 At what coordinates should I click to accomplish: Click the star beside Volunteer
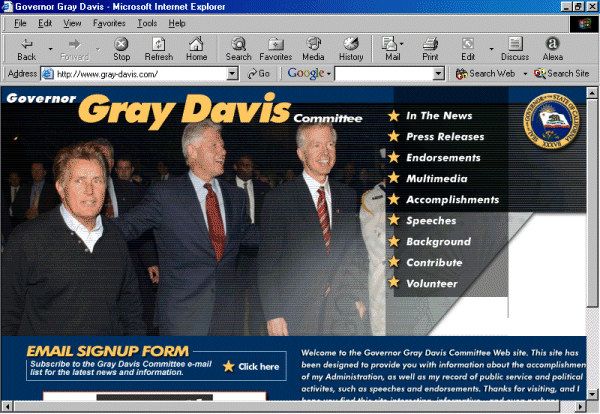coord(394,282)
